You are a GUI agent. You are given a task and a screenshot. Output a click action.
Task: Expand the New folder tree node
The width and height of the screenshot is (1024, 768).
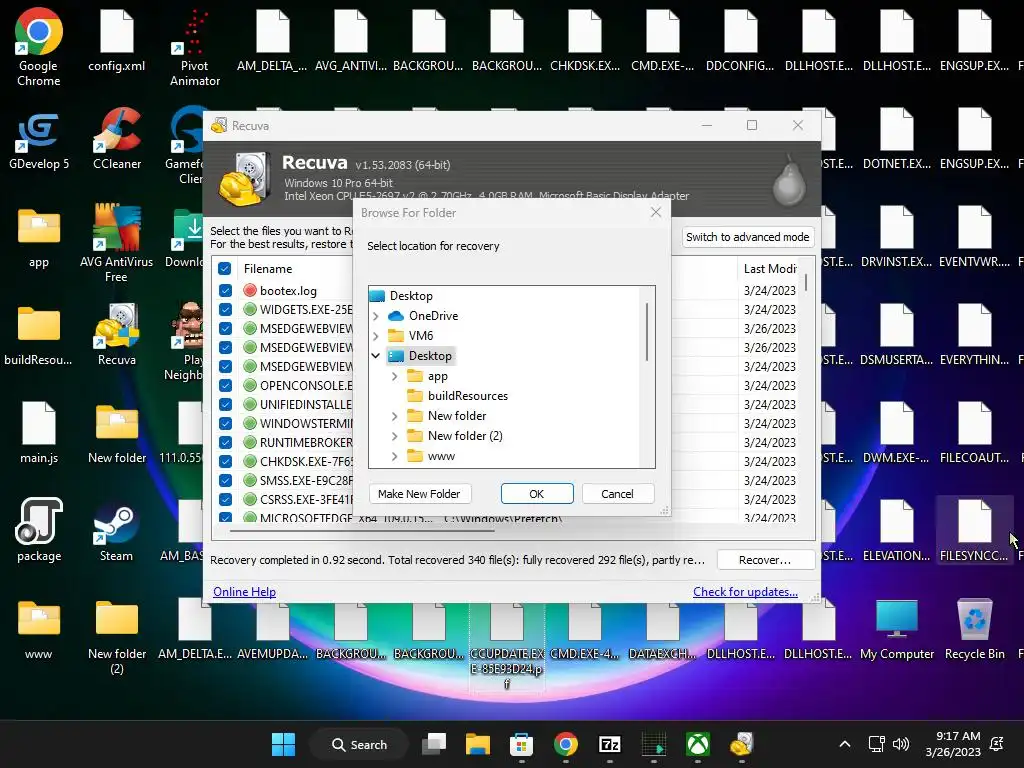coord(394,416)
